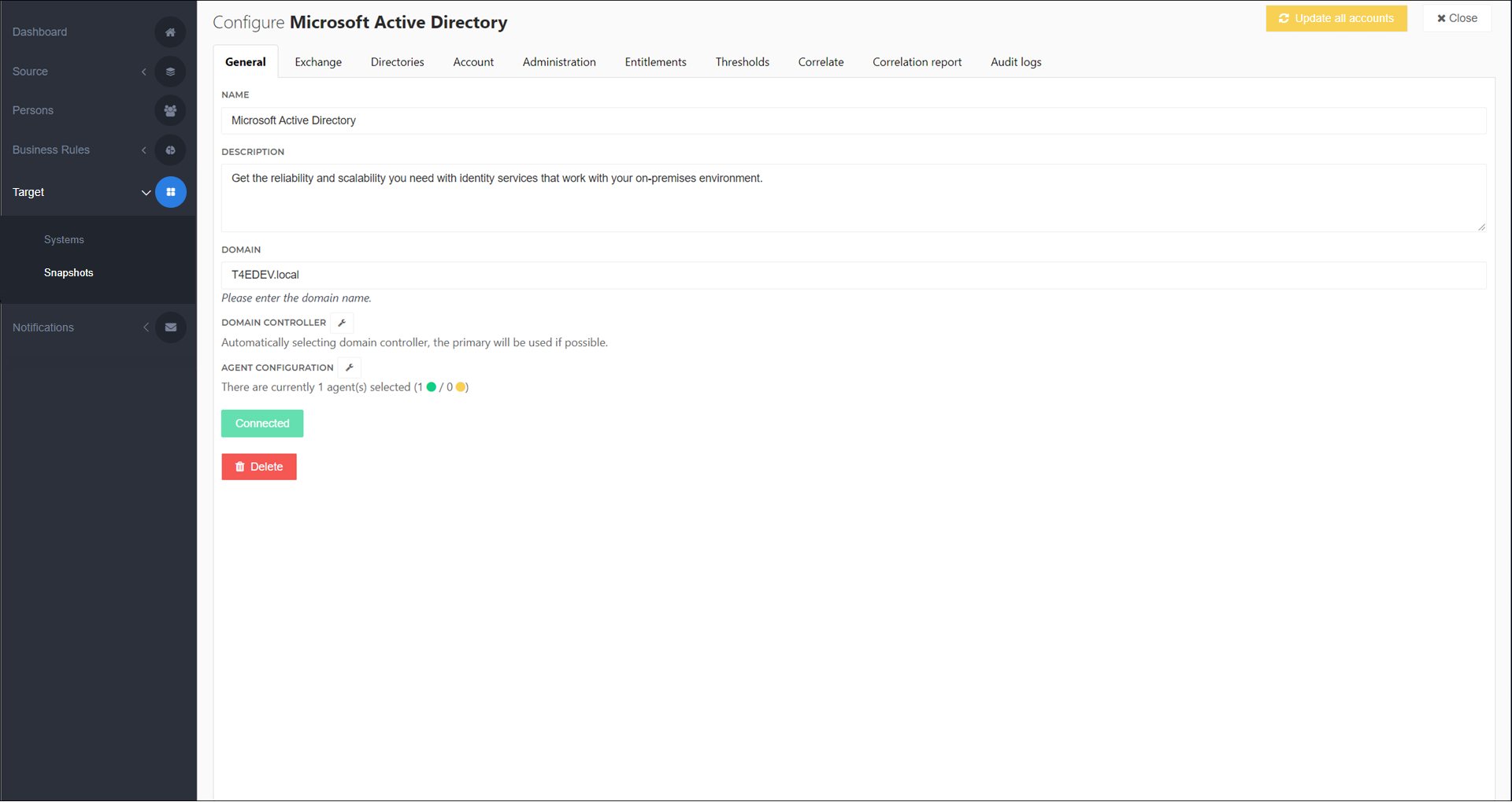Open the Administration tab
Viewport: 1512px width, 802px height.
(x=559, y=62)
